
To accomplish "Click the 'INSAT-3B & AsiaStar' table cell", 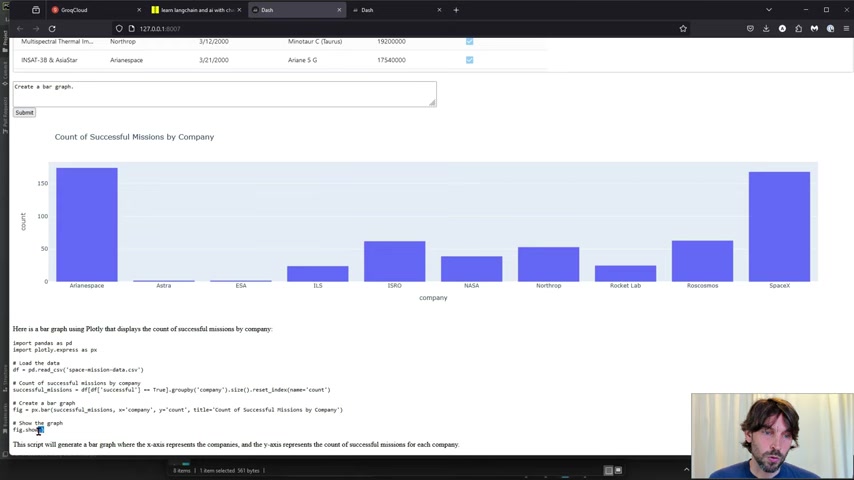I will coord(49,60).
